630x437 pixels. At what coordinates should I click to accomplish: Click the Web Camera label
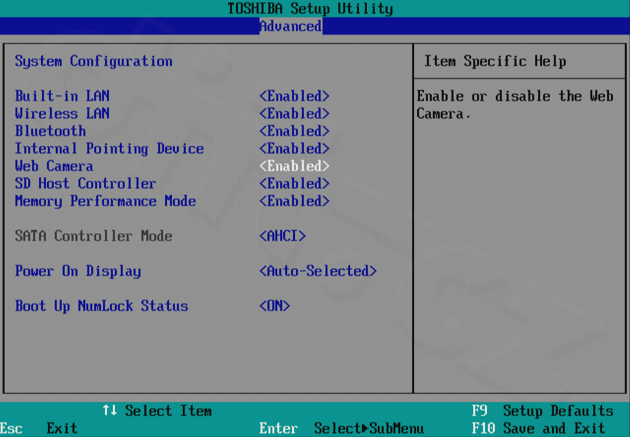tap(54, 166)
